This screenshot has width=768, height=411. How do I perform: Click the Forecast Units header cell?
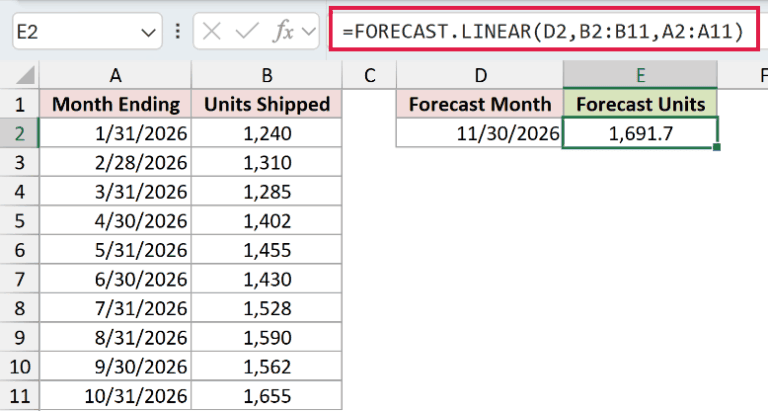tap(640, 104)
